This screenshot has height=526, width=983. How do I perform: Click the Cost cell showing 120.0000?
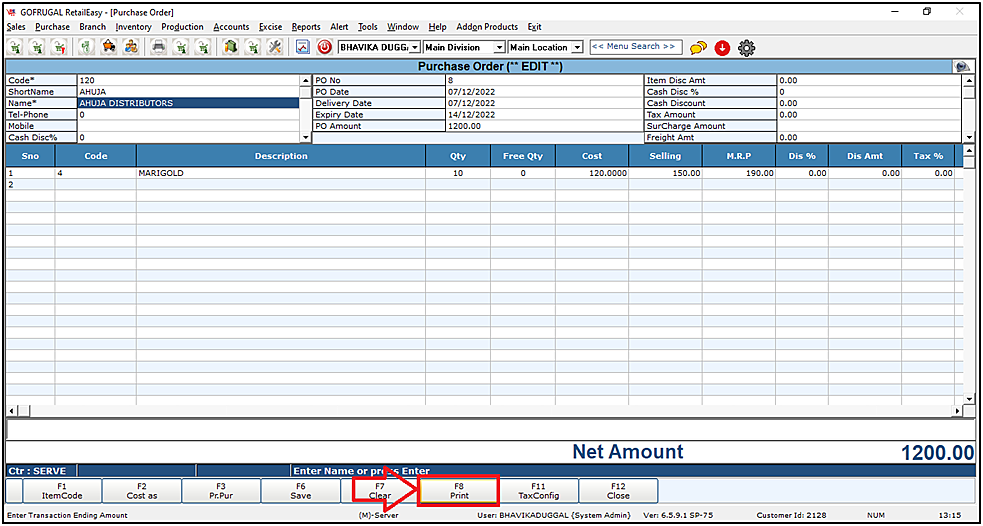(592, 173)
